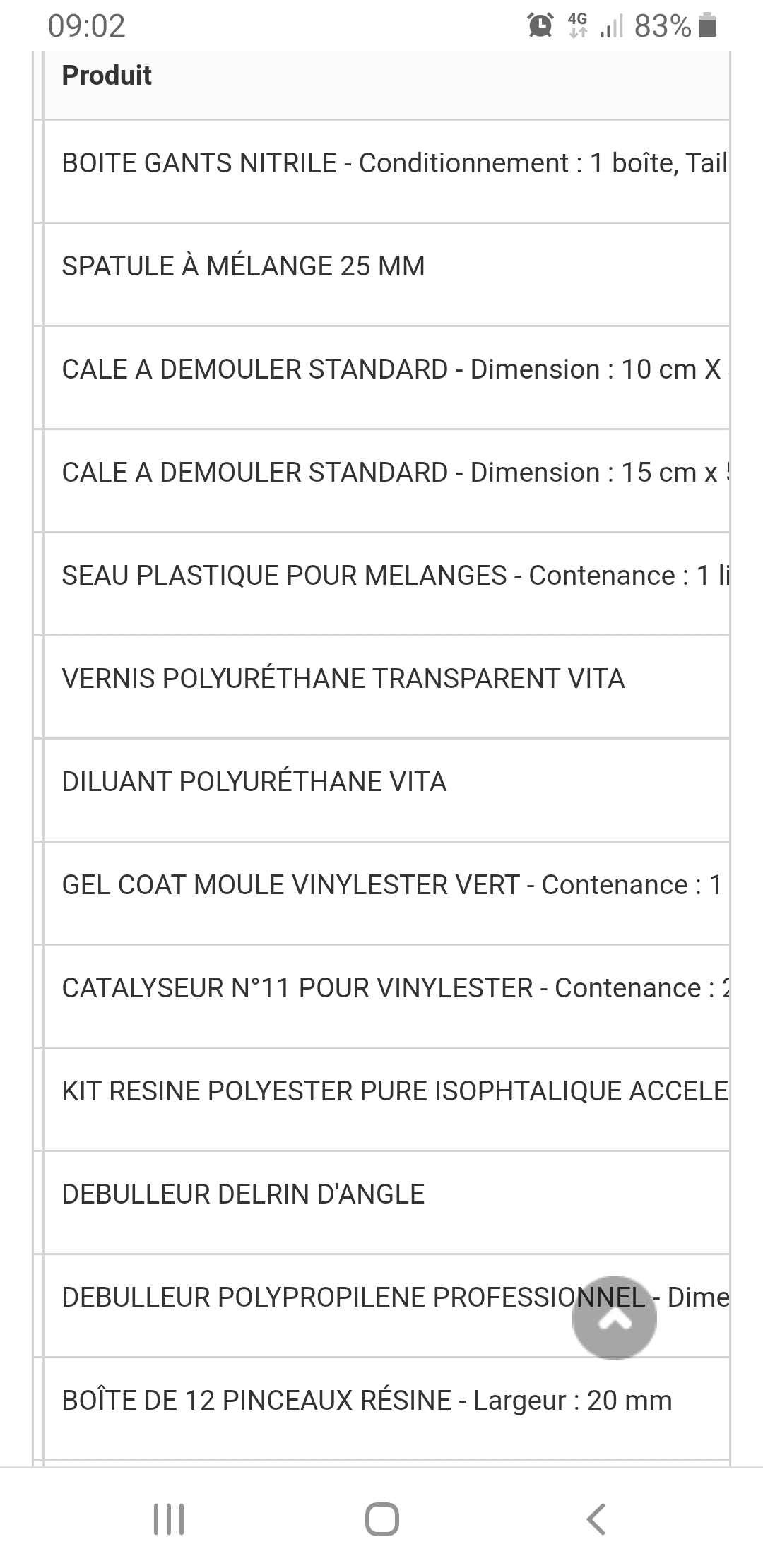
Task: Select SPATULE À MÉLANGE 25 MM
Action: pyautogui.click(x=244, y=266)
